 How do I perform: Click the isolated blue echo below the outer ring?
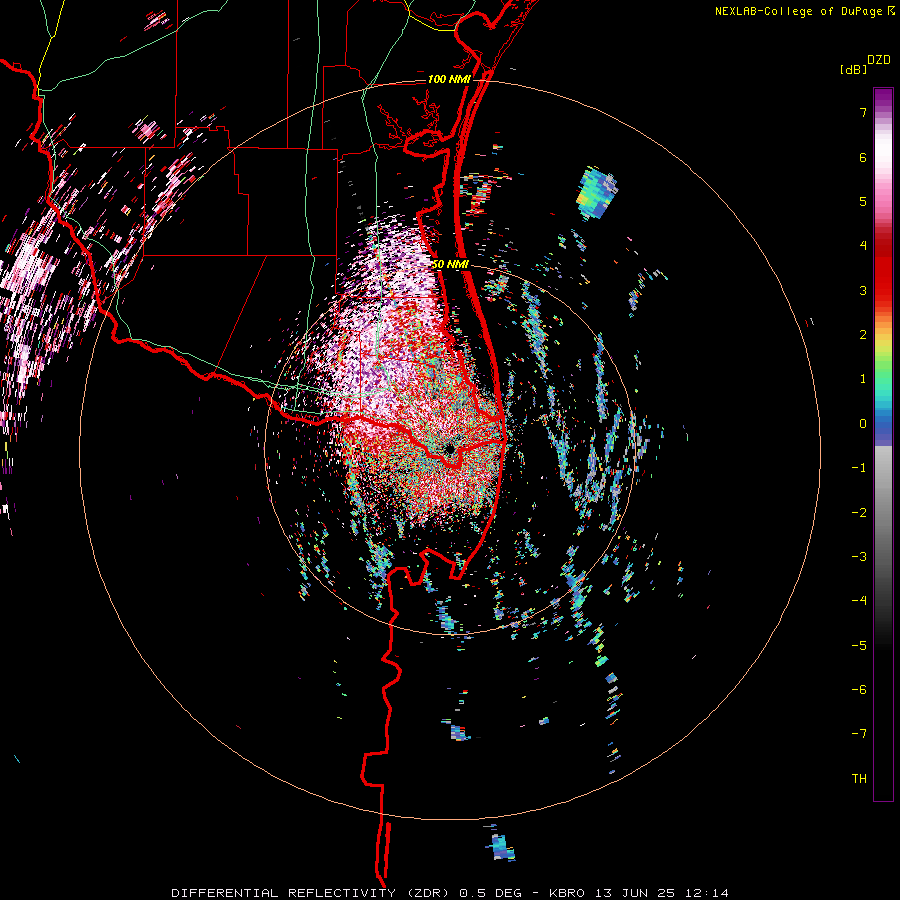coord(501,845)
